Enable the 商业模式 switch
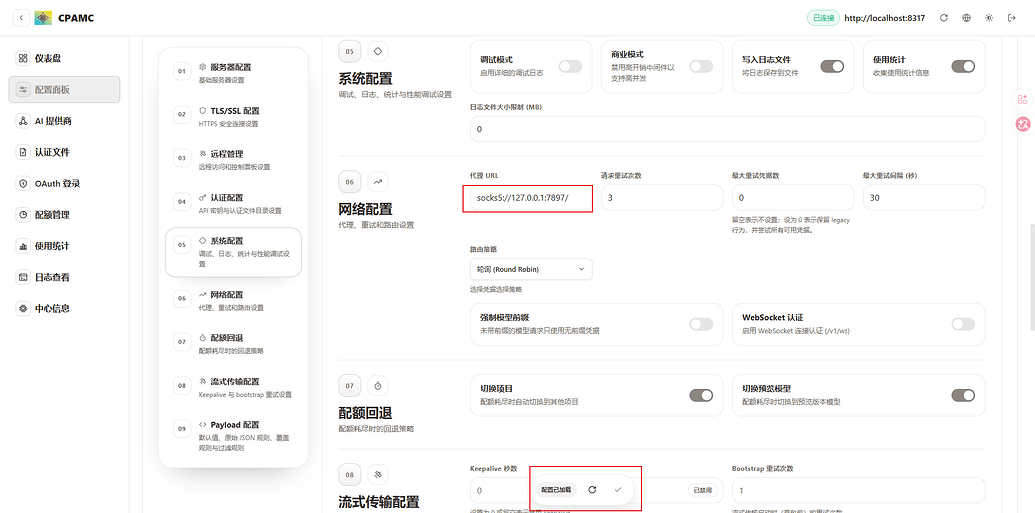This screenshot has height=513, width=1035. (x=701, y=66)
